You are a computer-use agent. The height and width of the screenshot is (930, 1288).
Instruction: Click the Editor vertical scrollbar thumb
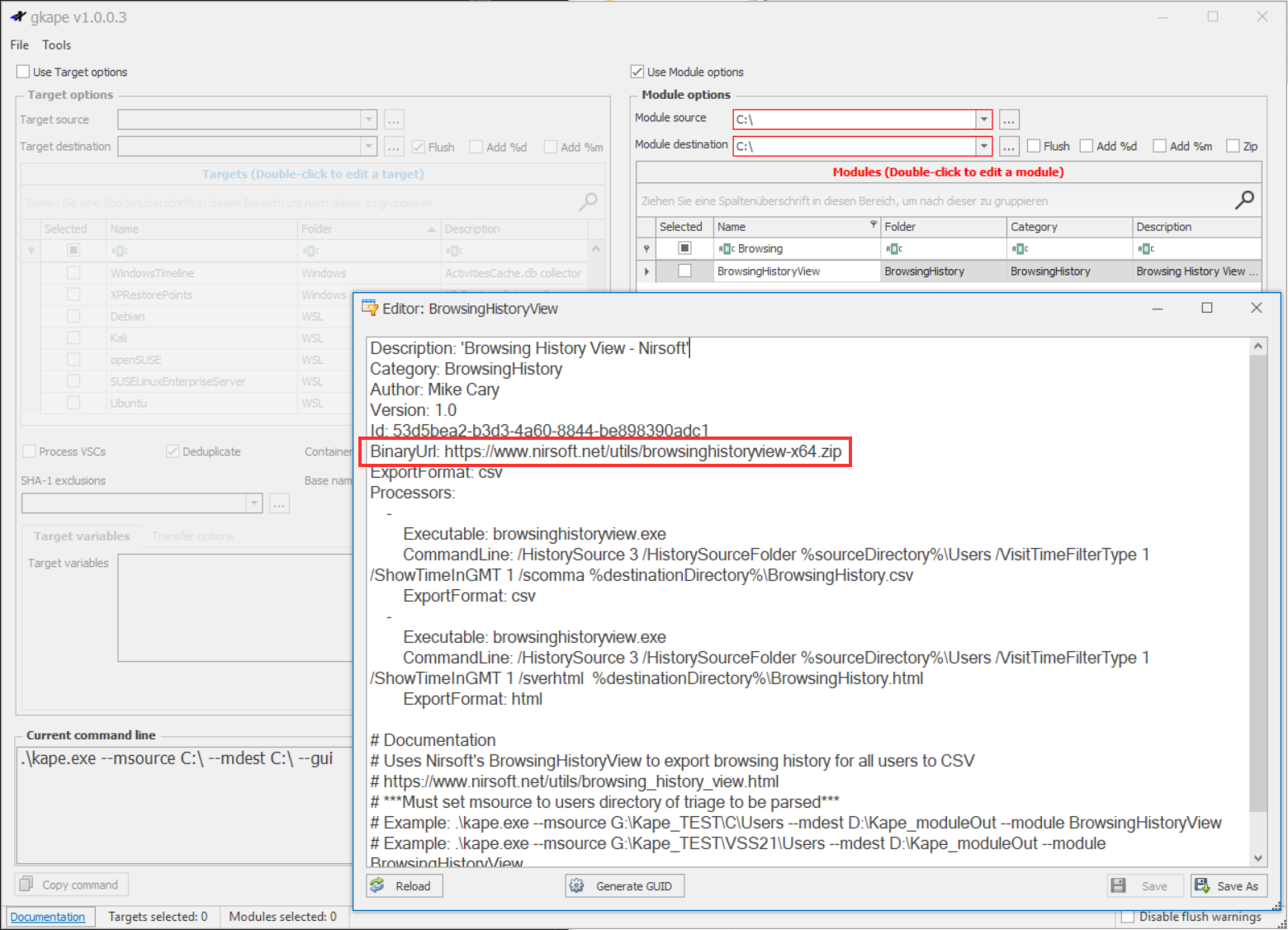pos(1257,584)
